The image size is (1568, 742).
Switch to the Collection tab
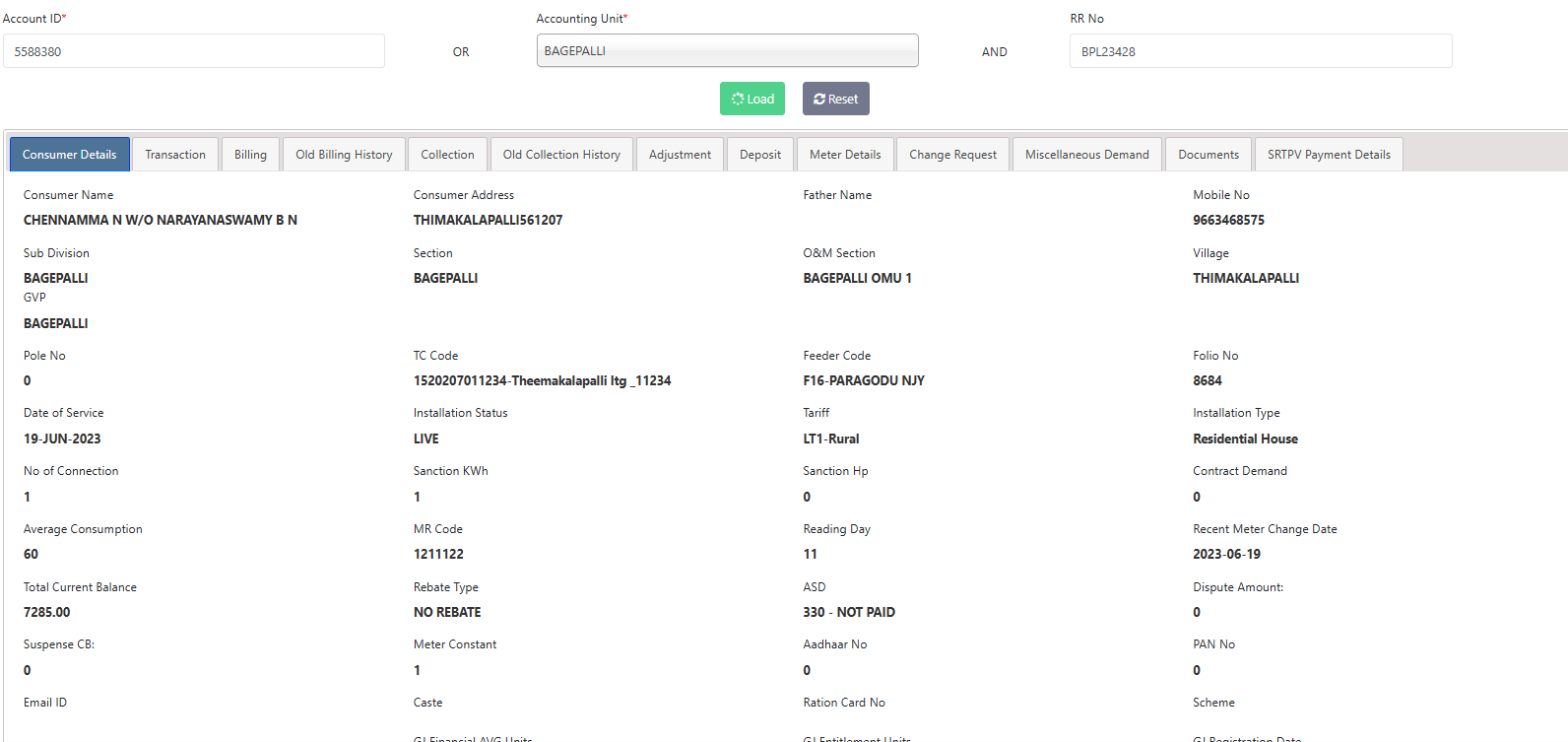(x=447, y=155)
